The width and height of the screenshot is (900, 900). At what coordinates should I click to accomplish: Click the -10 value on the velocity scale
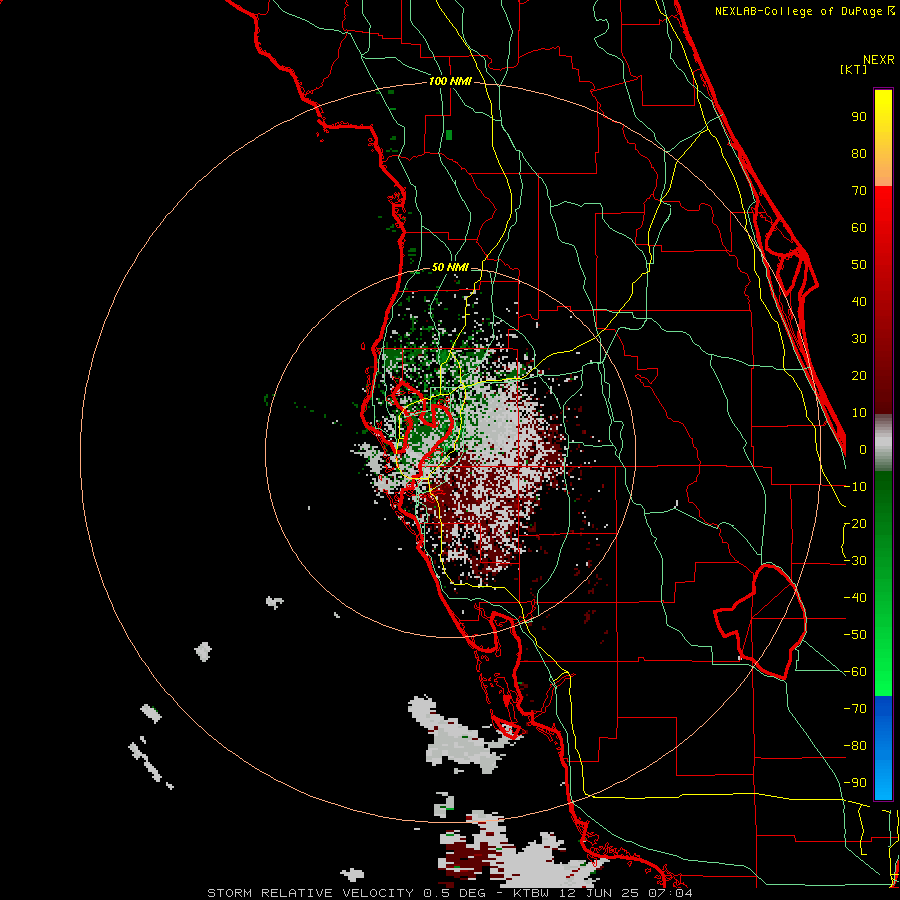(855, 487)
